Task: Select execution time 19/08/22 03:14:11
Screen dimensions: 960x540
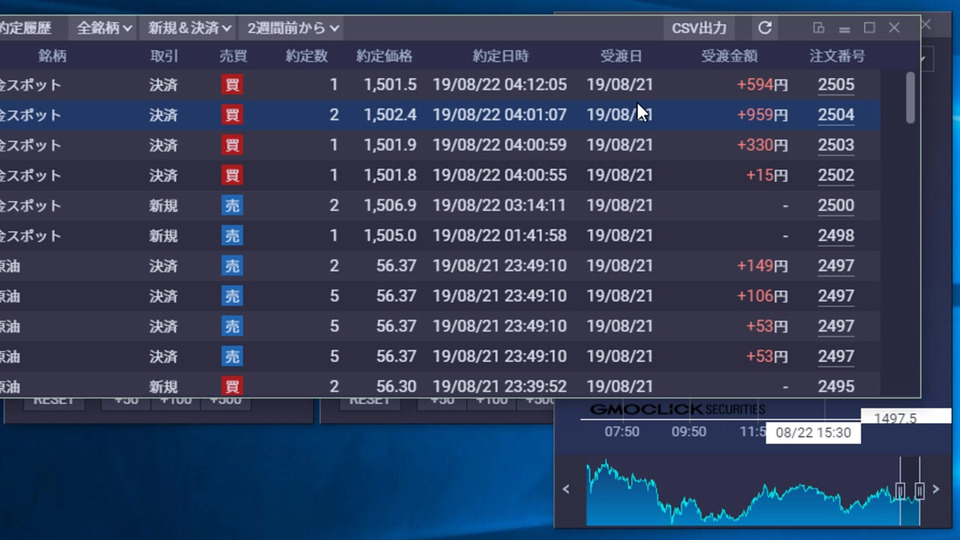Action: click(x=500, y=205)
